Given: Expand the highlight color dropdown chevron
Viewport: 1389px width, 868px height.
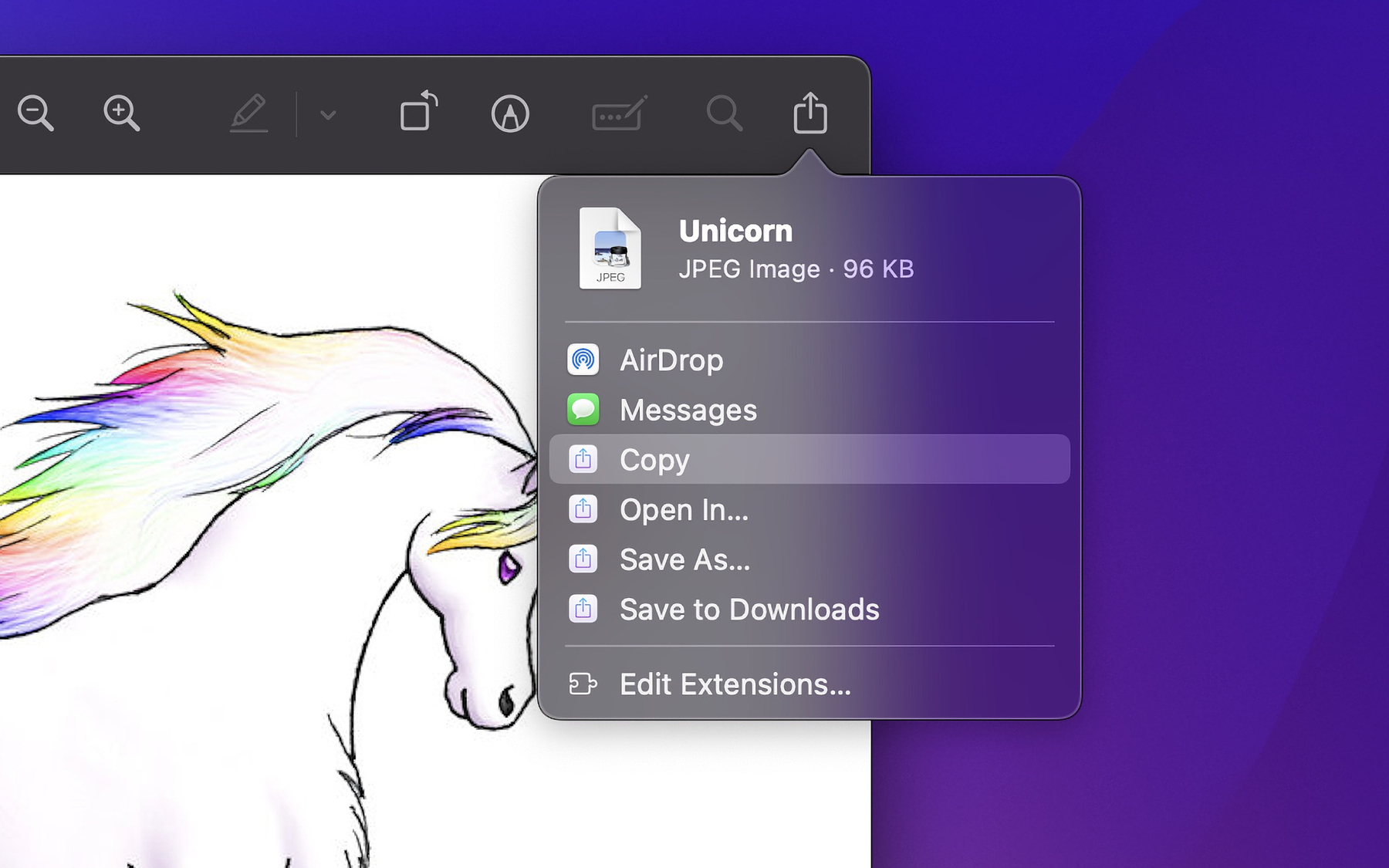Looking at the screenshot, I should 328,115.
